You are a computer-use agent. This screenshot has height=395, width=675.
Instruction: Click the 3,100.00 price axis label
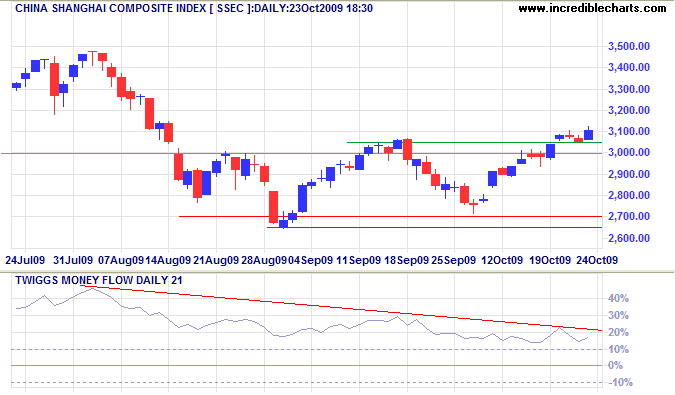tap(629, 132)
